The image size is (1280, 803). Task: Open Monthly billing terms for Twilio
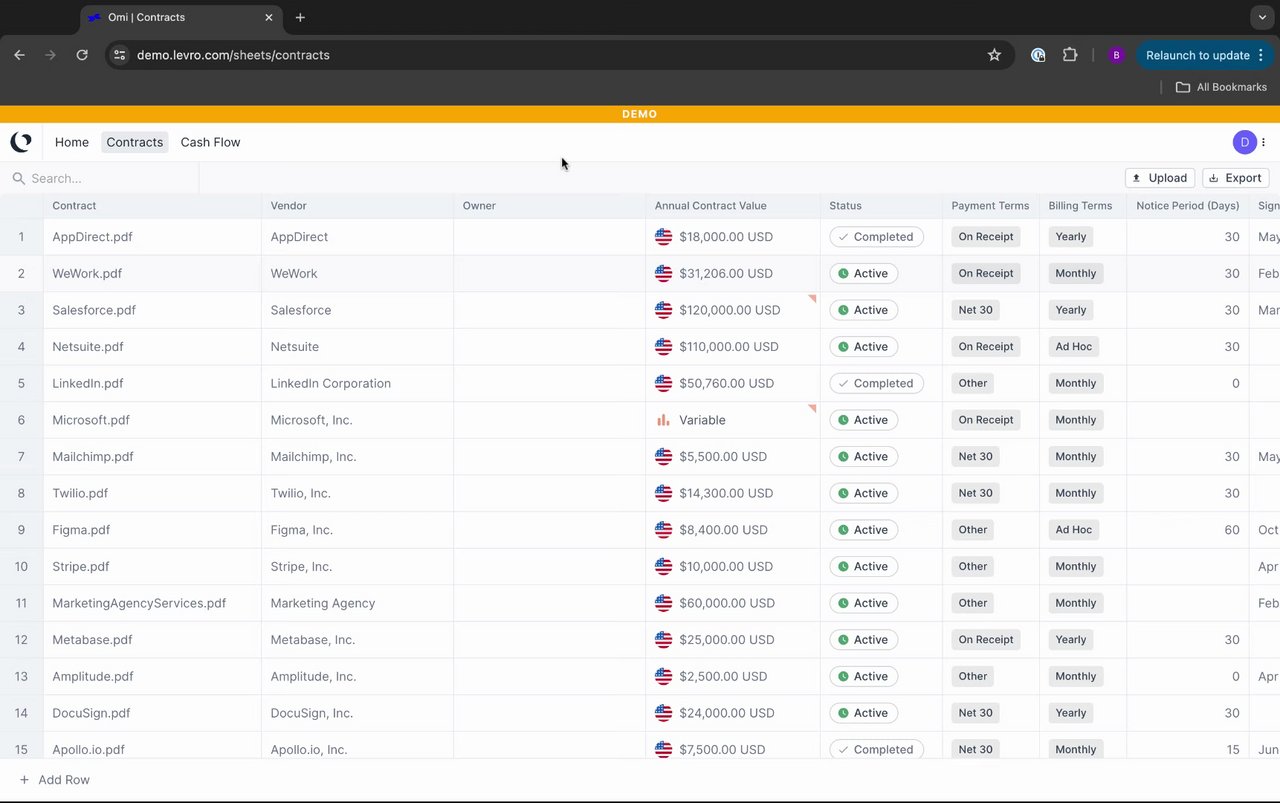[1076, 493]
